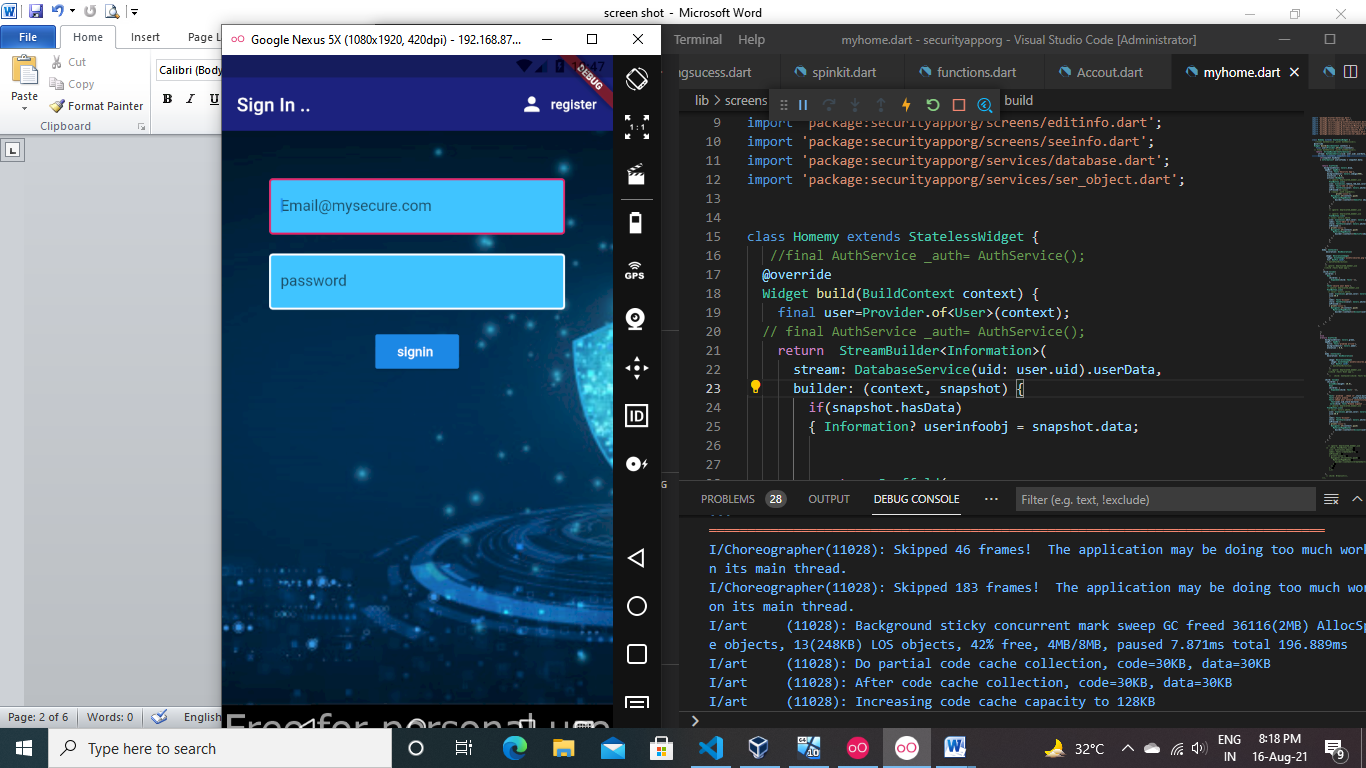The image size is (1366, 768).
Task: Stop debugging with the red square
Action: (958, 105)
